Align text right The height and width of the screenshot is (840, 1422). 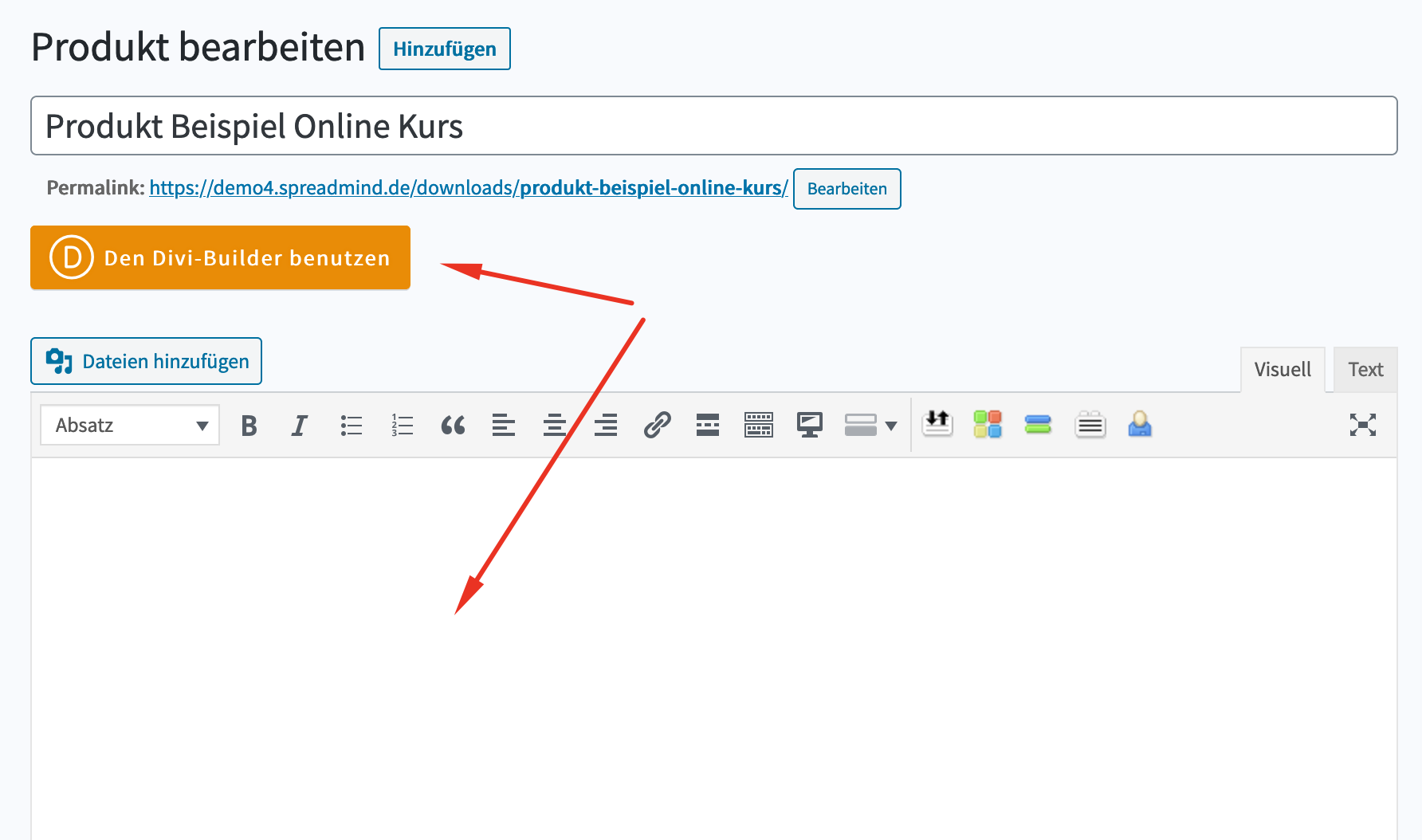click(x=606, y=426)
